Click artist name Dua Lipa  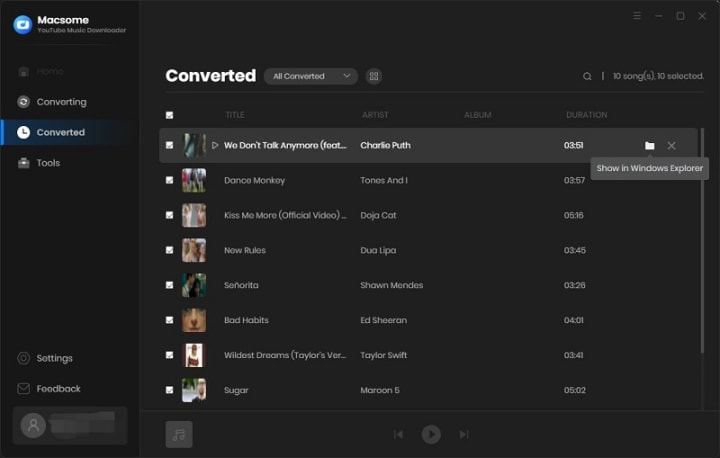[x=378, y=250]
